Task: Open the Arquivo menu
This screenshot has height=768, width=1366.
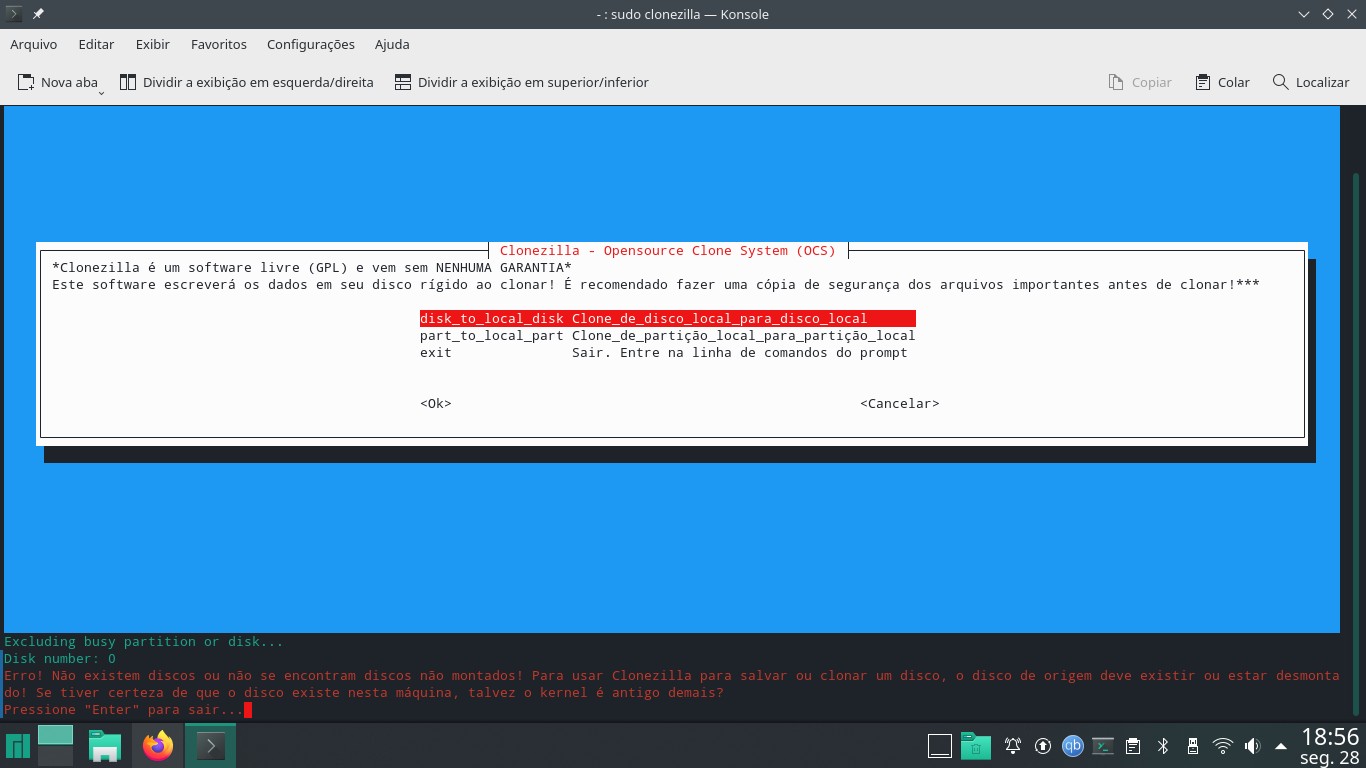Action: tap(34, 44)
